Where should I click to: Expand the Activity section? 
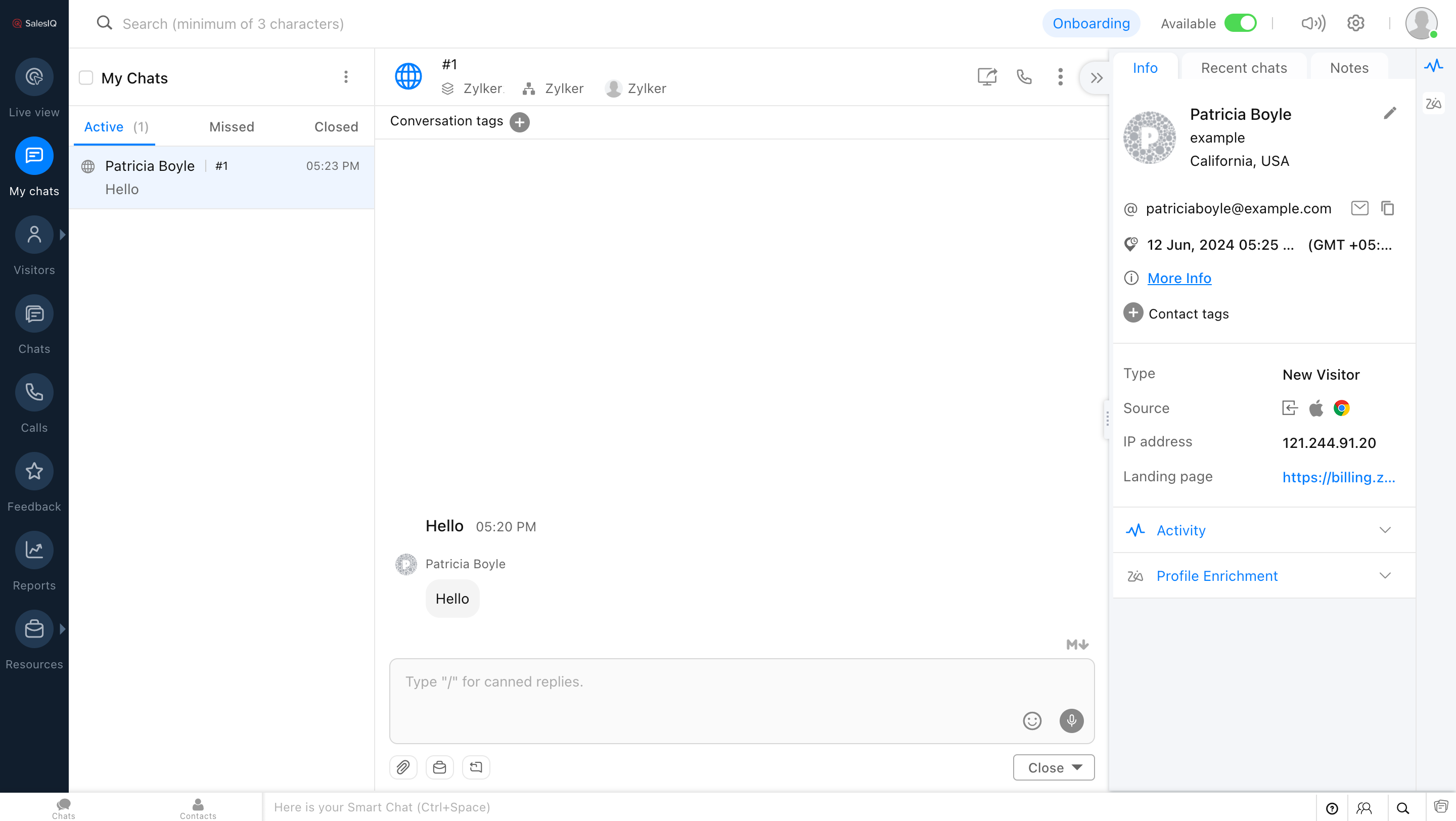[1385, 530]
